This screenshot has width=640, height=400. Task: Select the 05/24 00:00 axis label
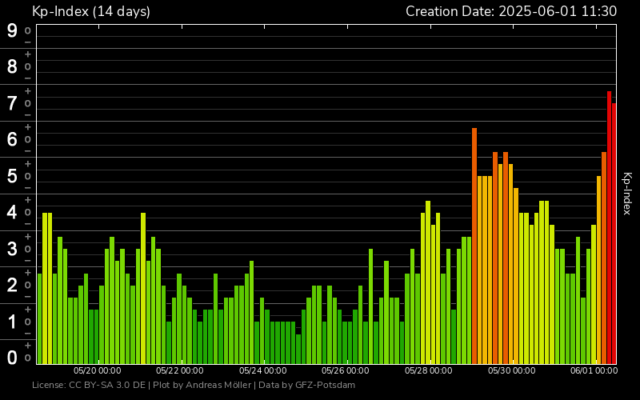pos(263,370)
